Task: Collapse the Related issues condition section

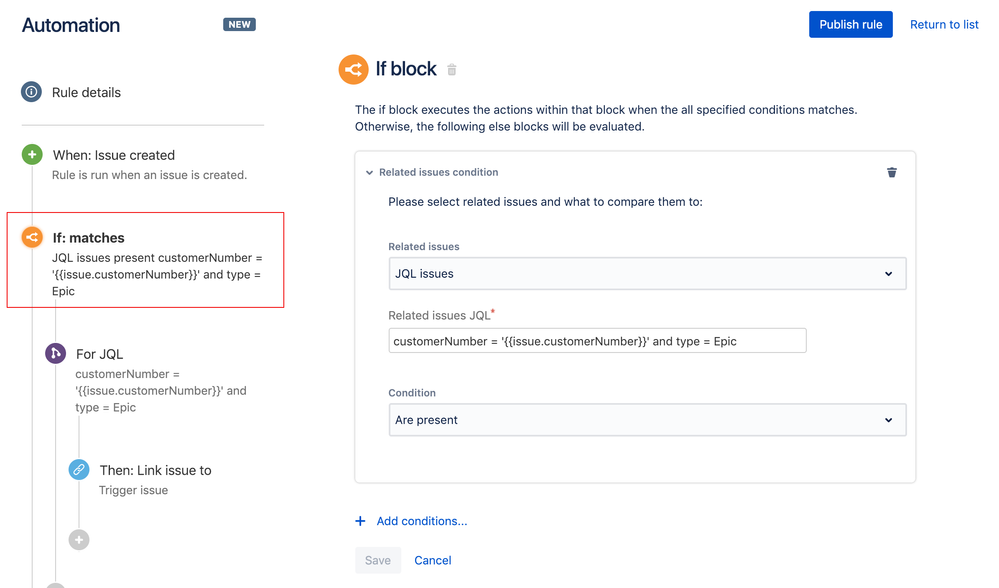Action: (x=369, y=173)
